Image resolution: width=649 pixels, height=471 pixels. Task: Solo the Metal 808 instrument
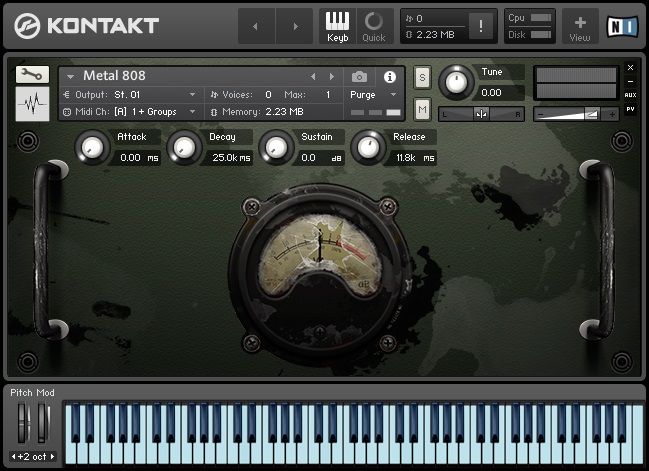click(x=422, y=77)
